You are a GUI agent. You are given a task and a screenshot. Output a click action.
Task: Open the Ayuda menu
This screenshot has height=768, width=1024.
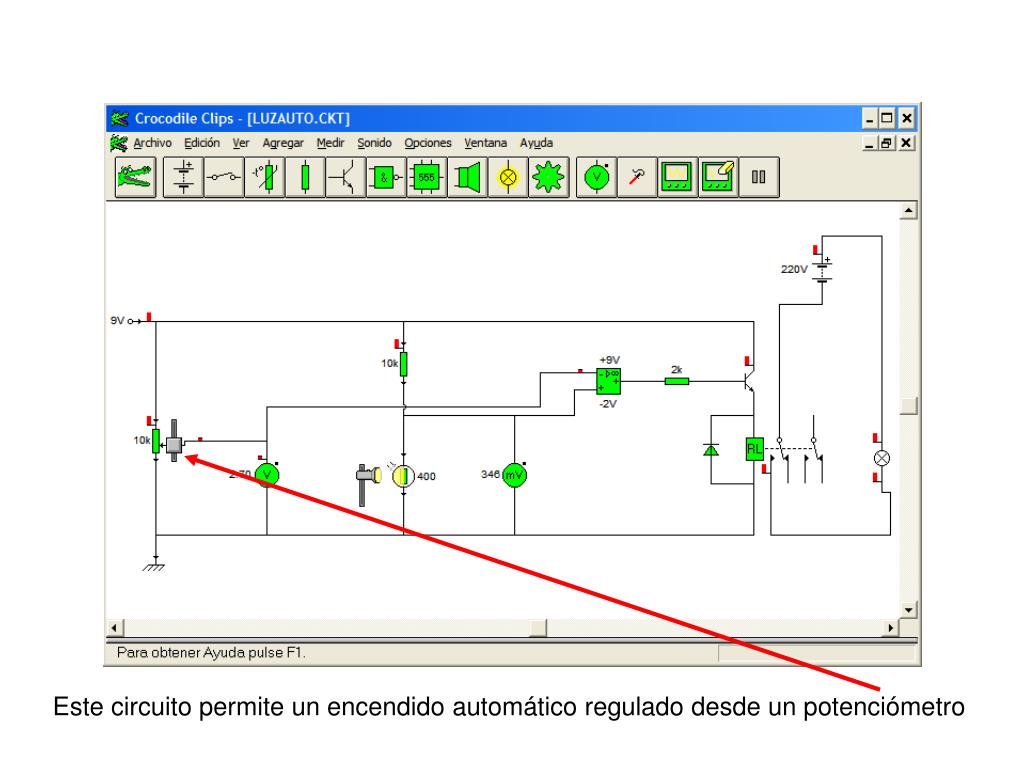point(536,143)
